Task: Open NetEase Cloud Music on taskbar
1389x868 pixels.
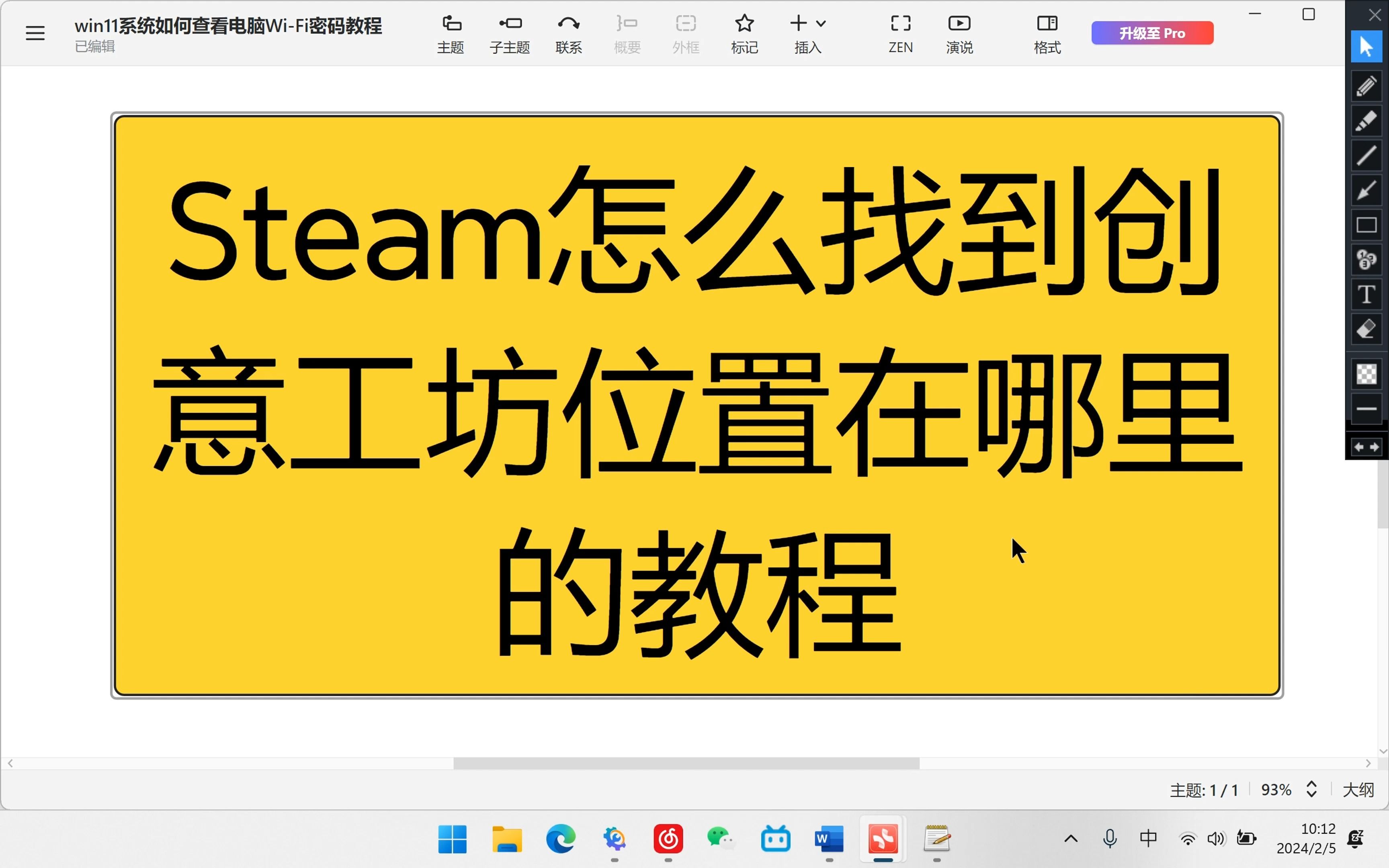Action: pyautogui.click(x=668, y=839)
